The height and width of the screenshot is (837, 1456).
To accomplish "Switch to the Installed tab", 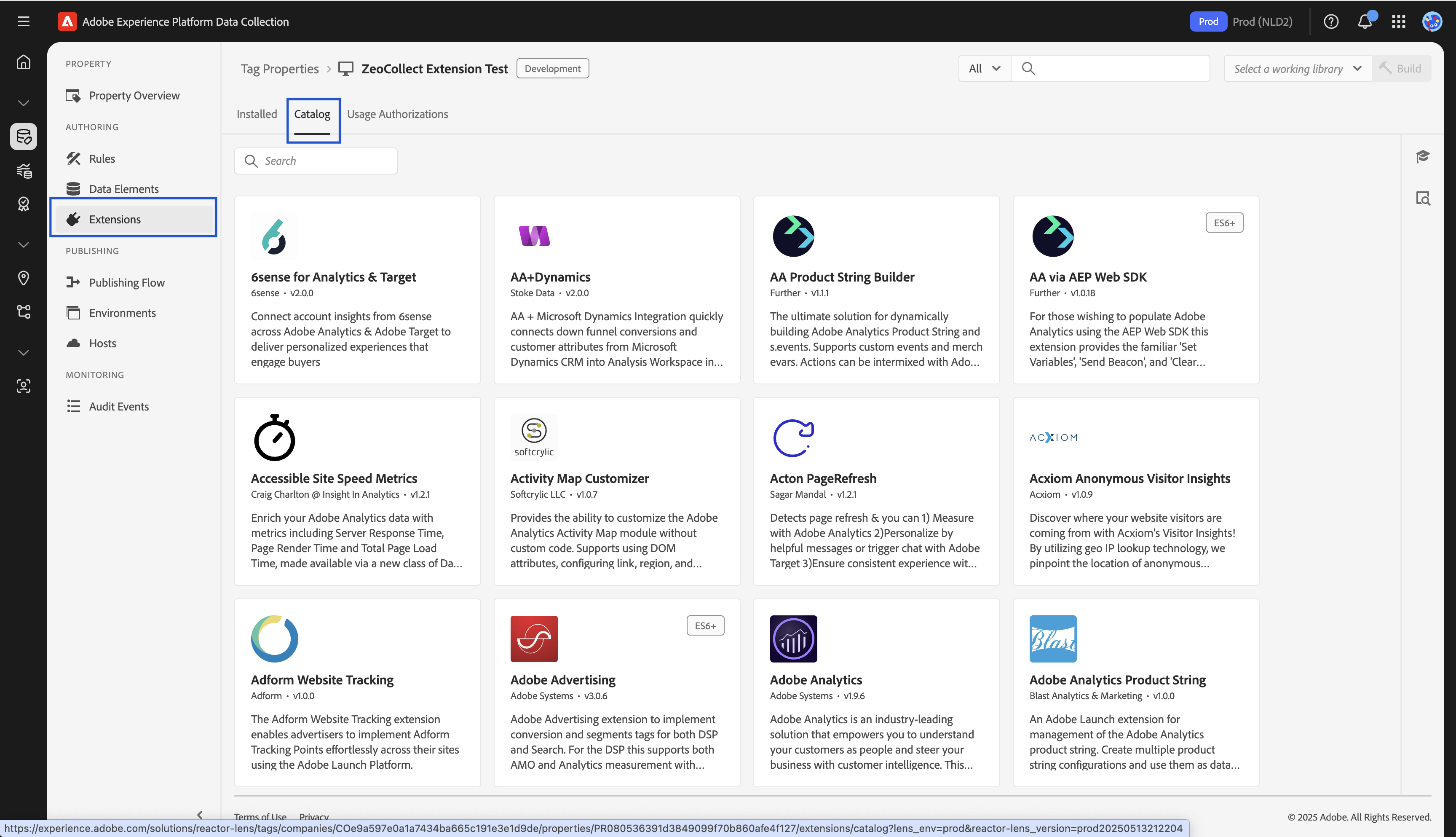I will click(x=256, y=114).
